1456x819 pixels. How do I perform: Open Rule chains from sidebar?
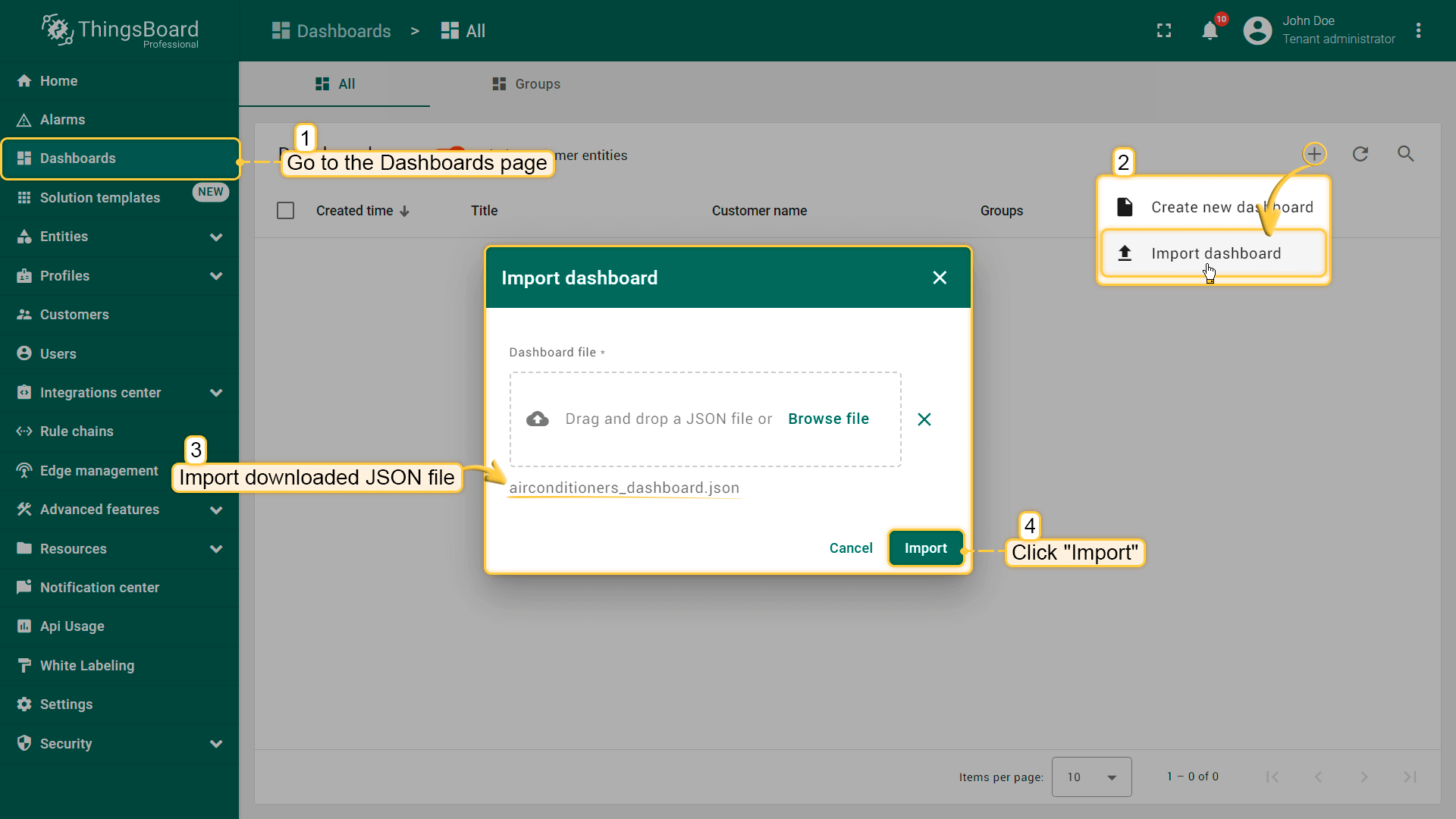point(77,431)
